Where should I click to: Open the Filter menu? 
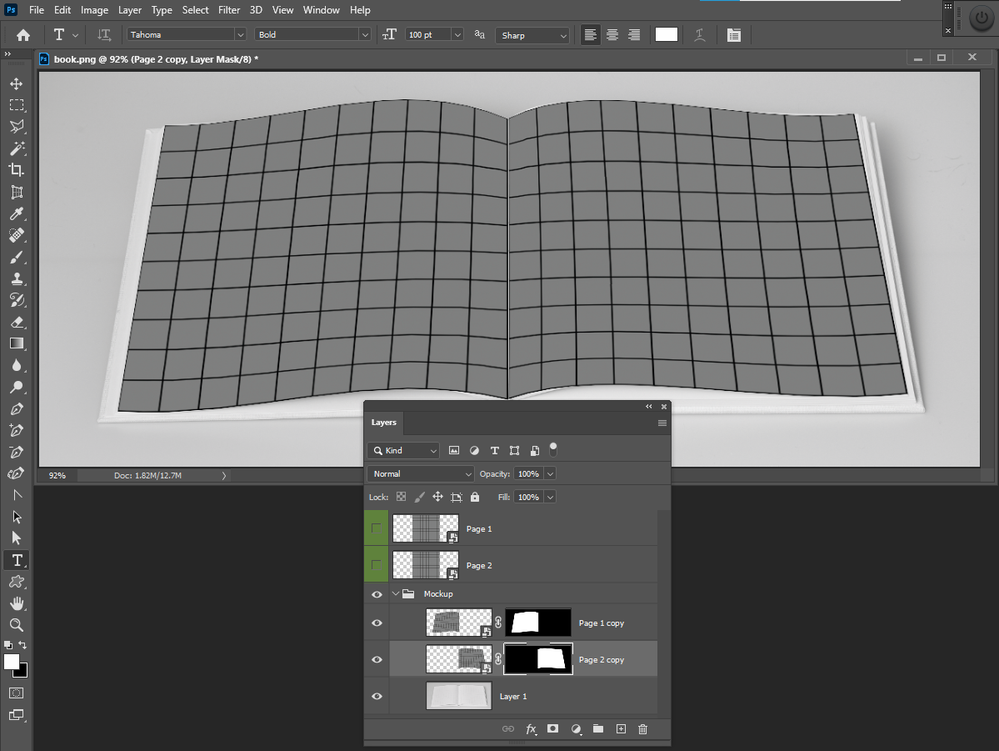point(229,10)
